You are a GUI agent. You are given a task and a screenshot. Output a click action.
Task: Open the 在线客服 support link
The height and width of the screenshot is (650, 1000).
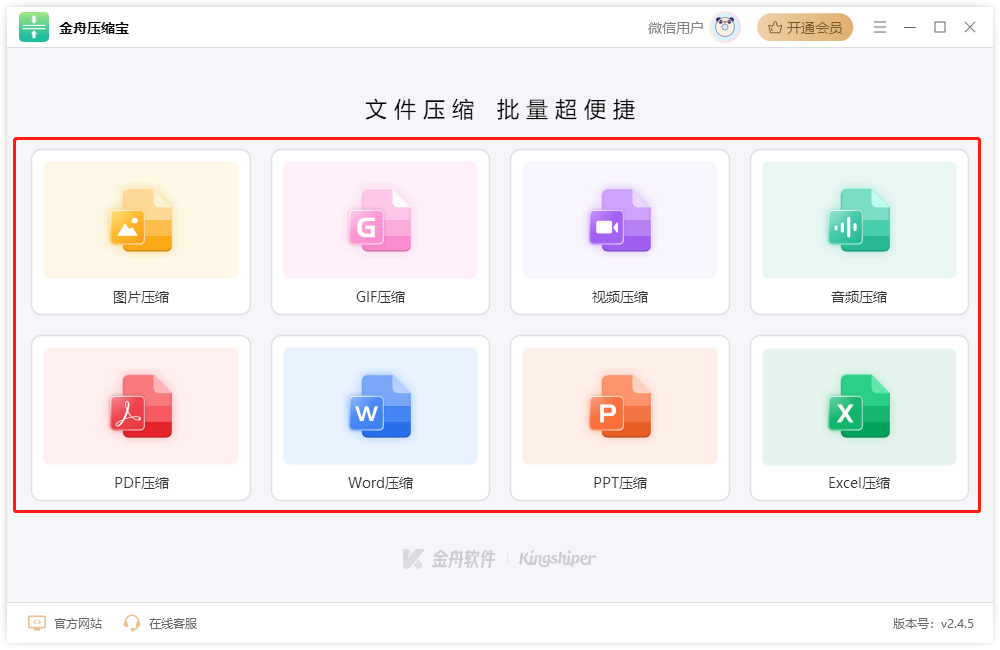pyautogui.click(x=173, y=623)
